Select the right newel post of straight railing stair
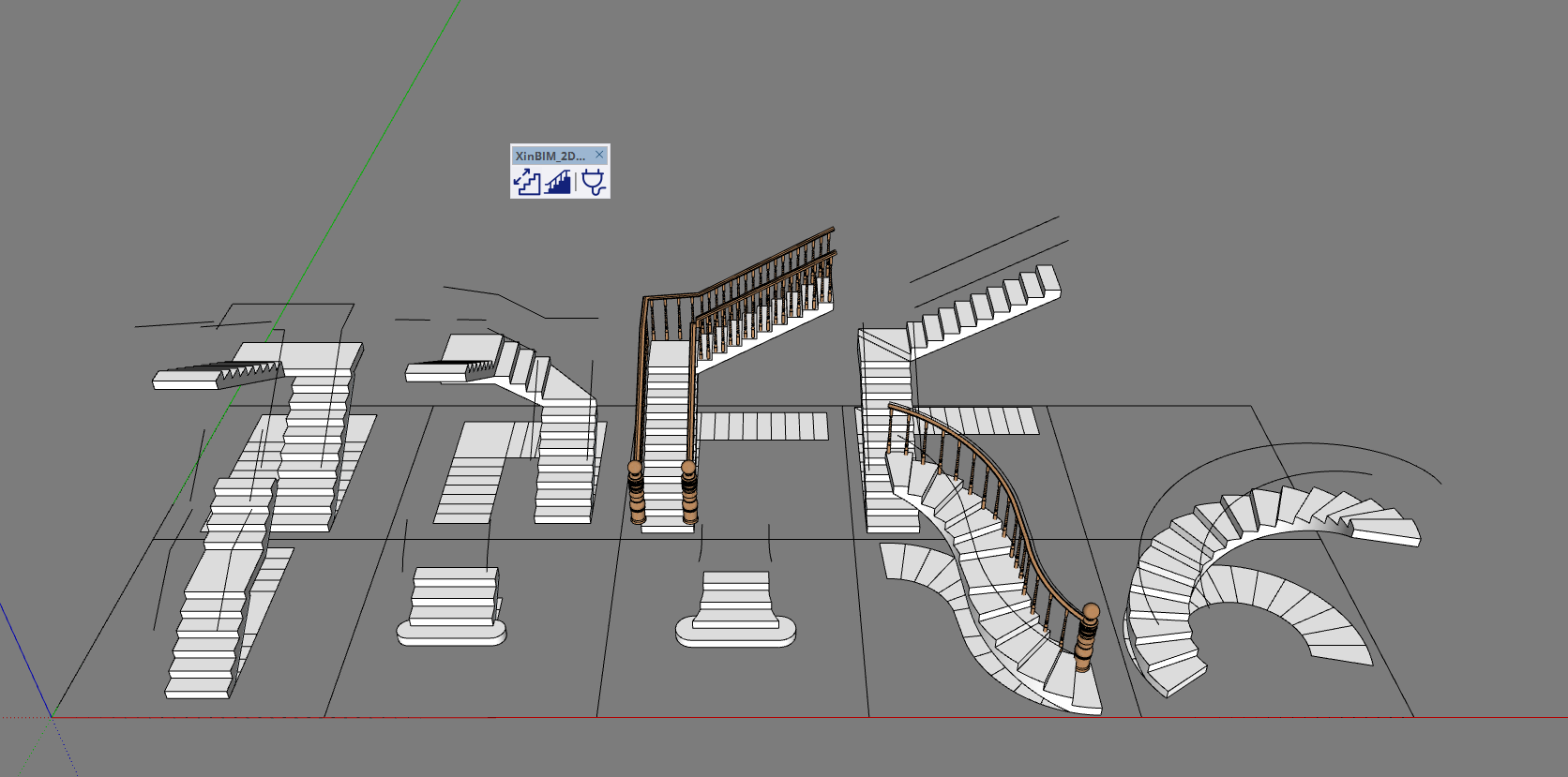This screenshot has width=1568, height=777. tap(689, 492)
